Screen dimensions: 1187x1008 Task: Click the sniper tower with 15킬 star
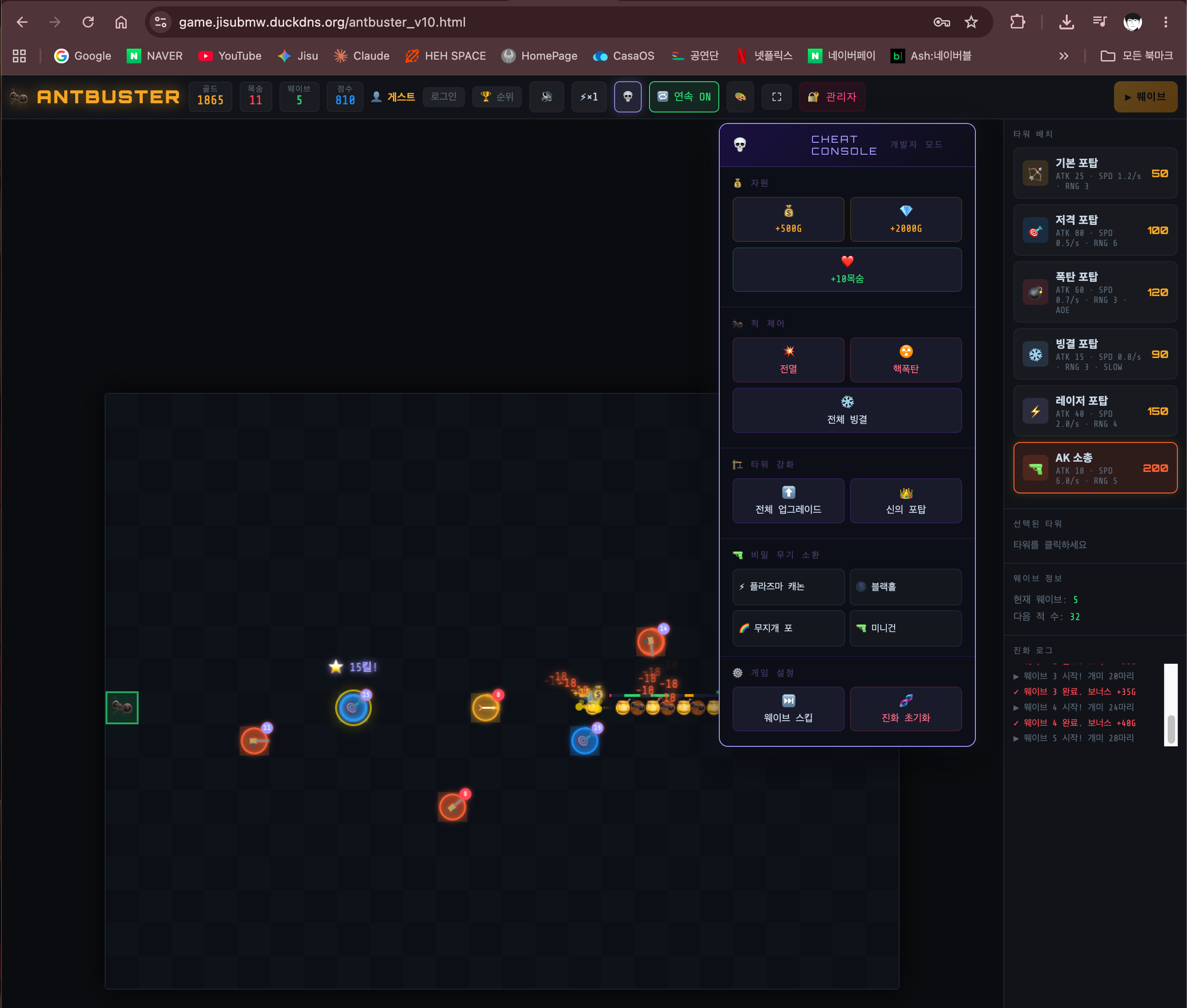click(353, 707)
